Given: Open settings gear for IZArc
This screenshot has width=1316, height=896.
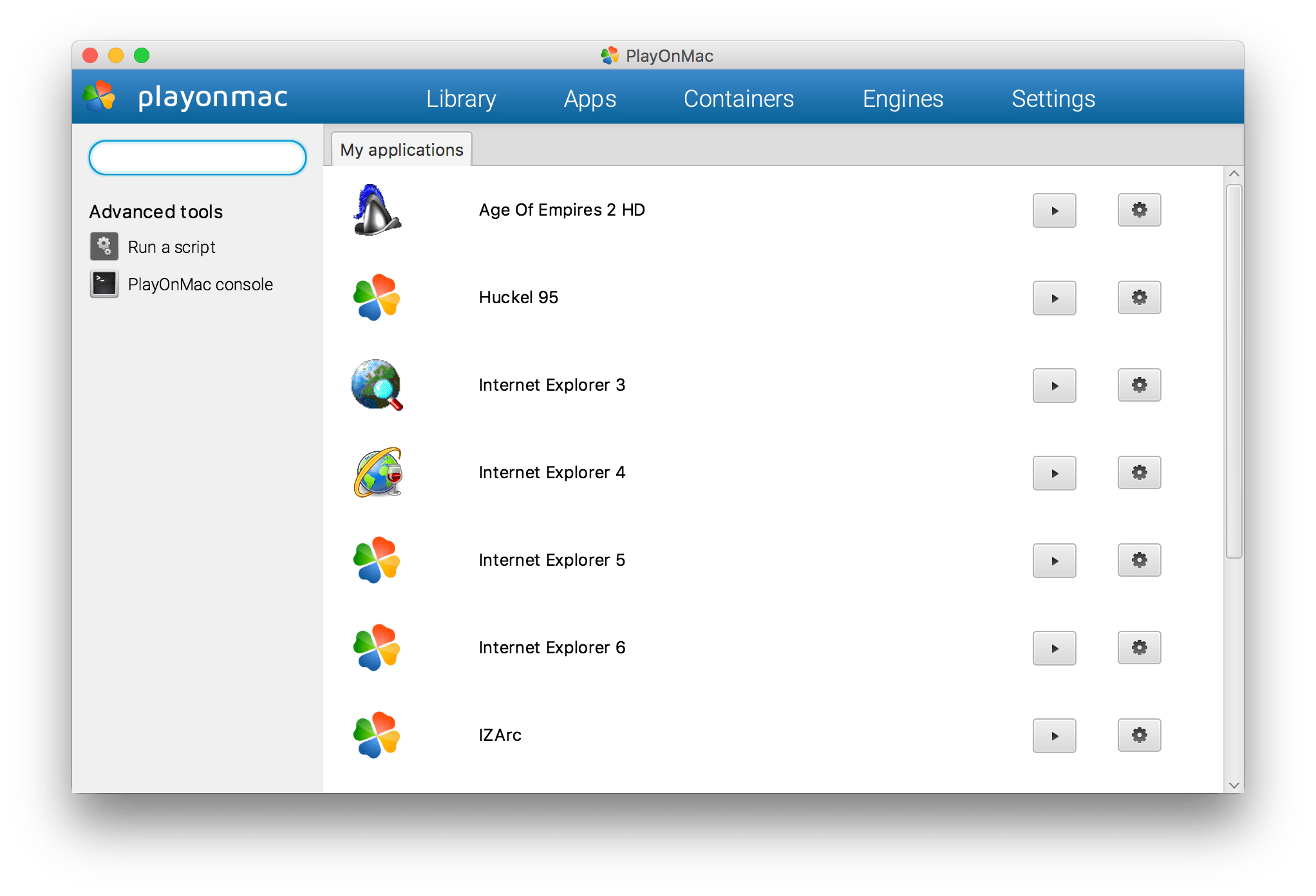Looking at the screenshot, I should tap(1139, 735).
